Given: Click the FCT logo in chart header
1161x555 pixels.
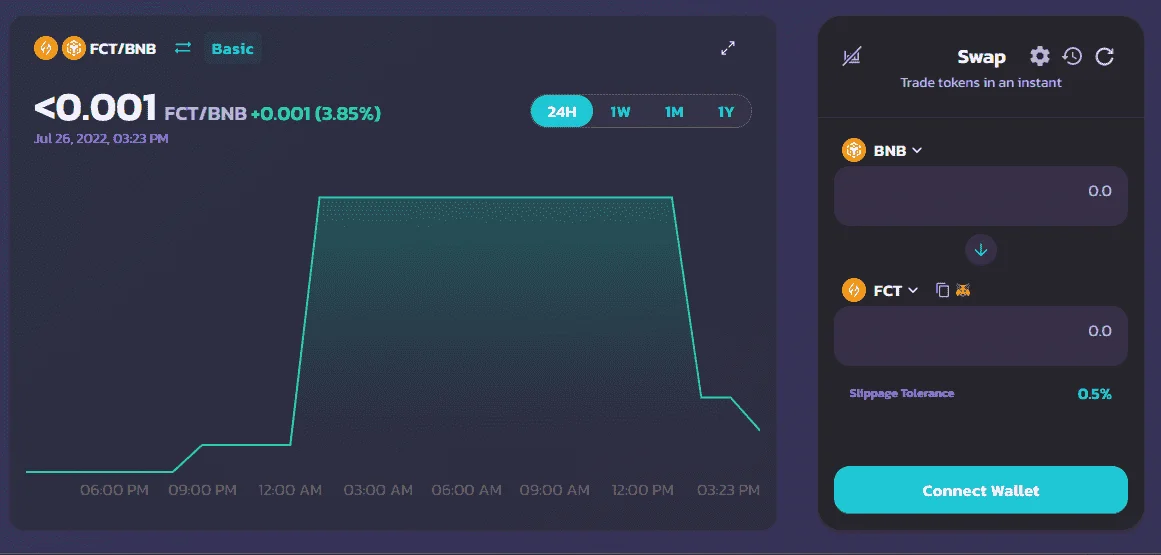Looking at the screenshot, I should tap(46, 49).
